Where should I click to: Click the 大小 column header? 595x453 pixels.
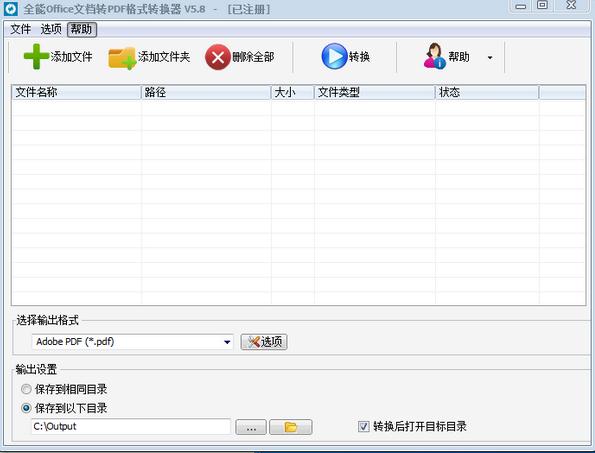click(293, 92)
